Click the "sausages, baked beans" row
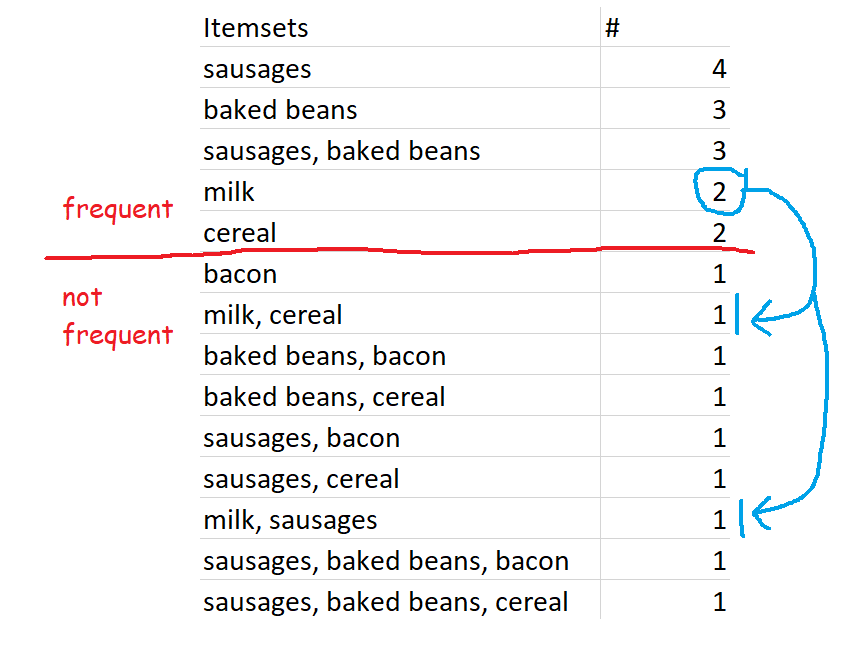This screenshot has width=855, height=656. [x=465, y=150]
